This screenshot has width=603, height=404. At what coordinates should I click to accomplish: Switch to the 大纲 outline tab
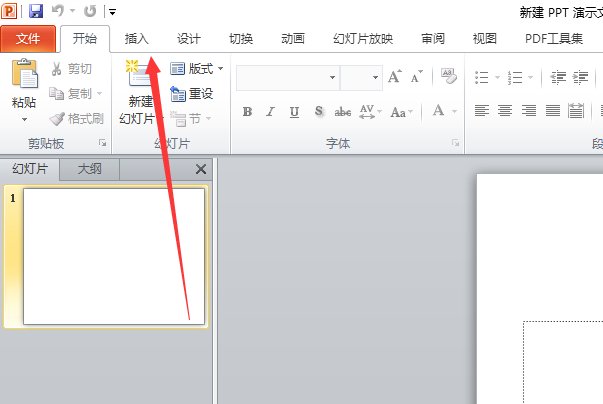tap(90, 169)
